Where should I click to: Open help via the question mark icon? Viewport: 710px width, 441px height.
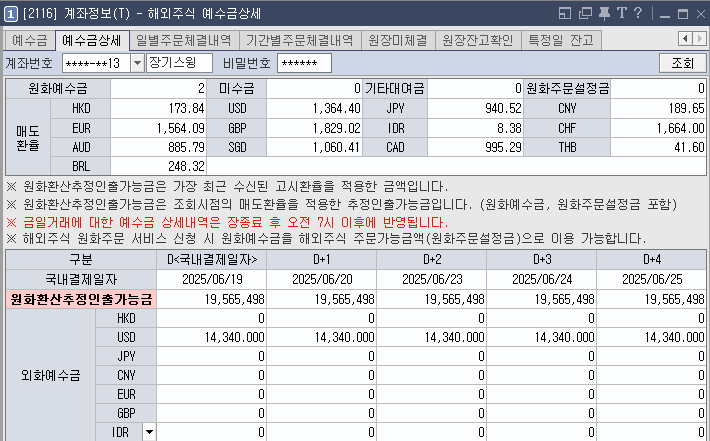[638, 12]
